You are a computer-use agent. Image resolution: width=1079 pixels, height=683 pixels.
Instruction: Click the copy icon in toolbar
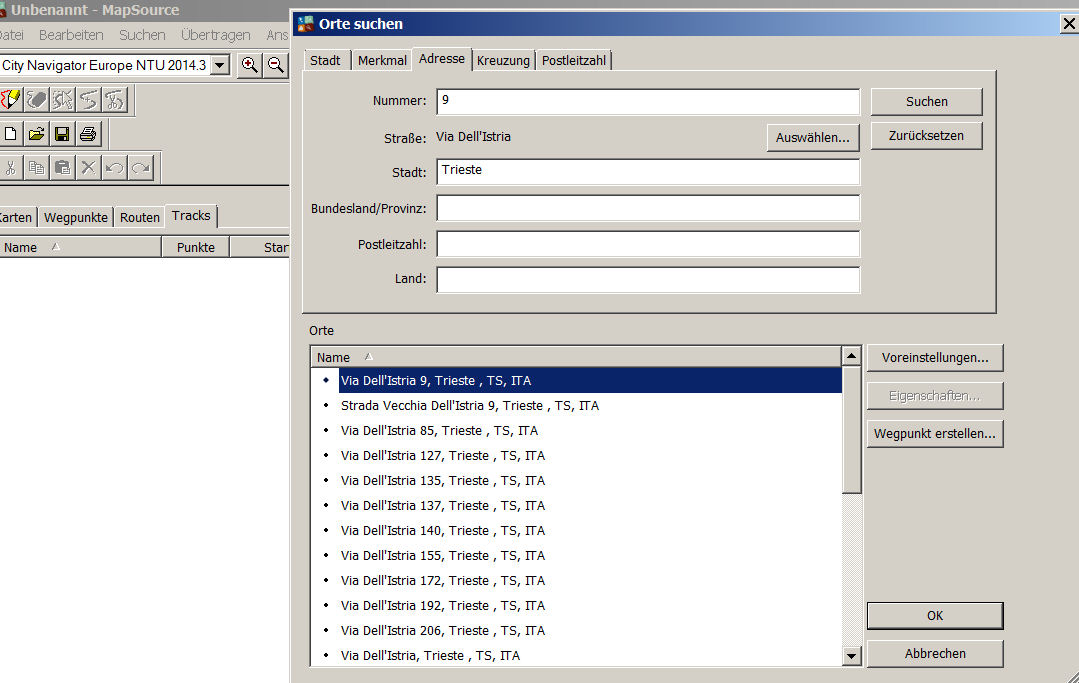tap(36, 168)
